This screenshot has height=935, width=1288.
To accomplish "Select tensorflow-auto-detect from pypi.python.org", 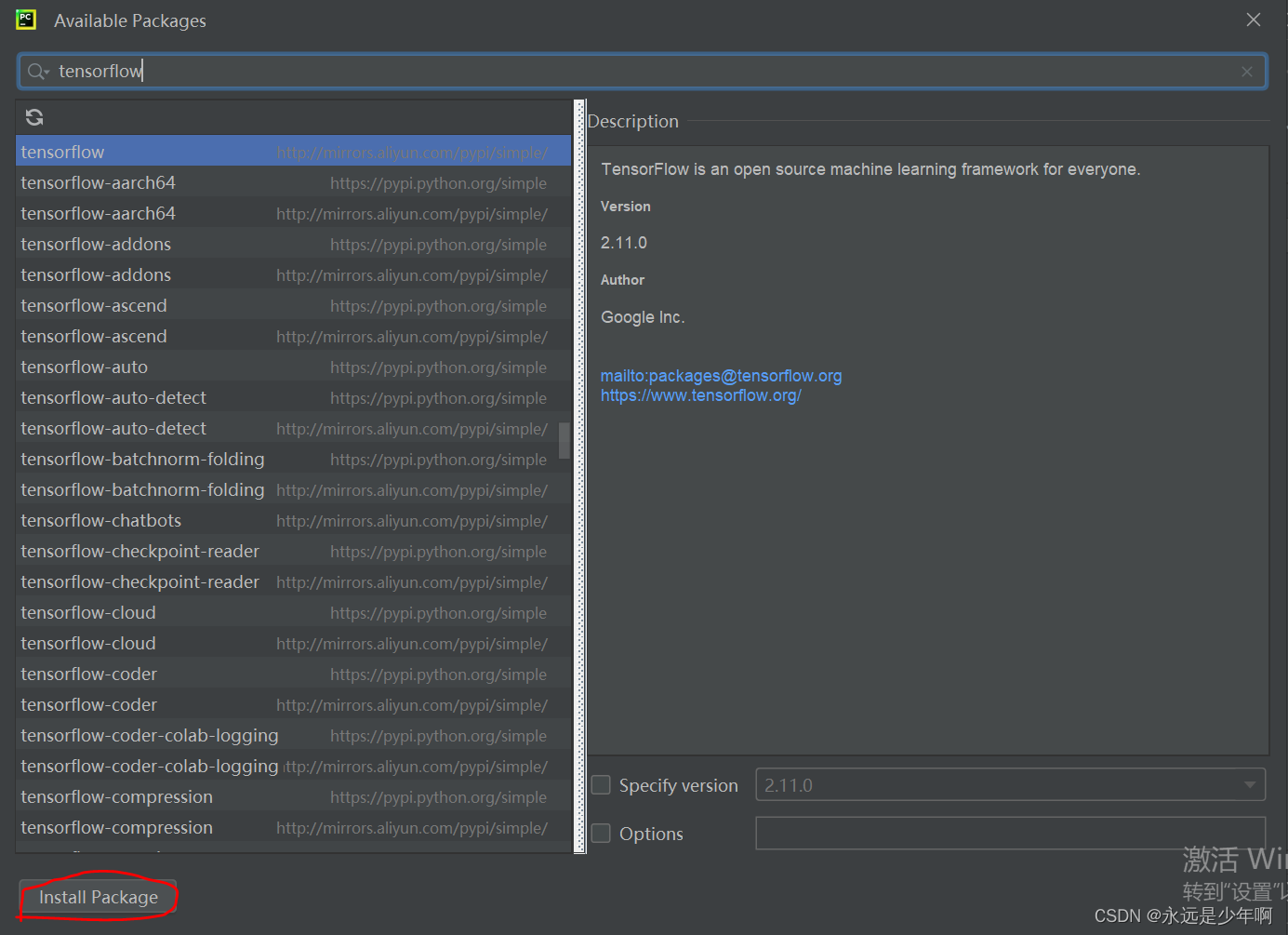I will coord(294,397).
